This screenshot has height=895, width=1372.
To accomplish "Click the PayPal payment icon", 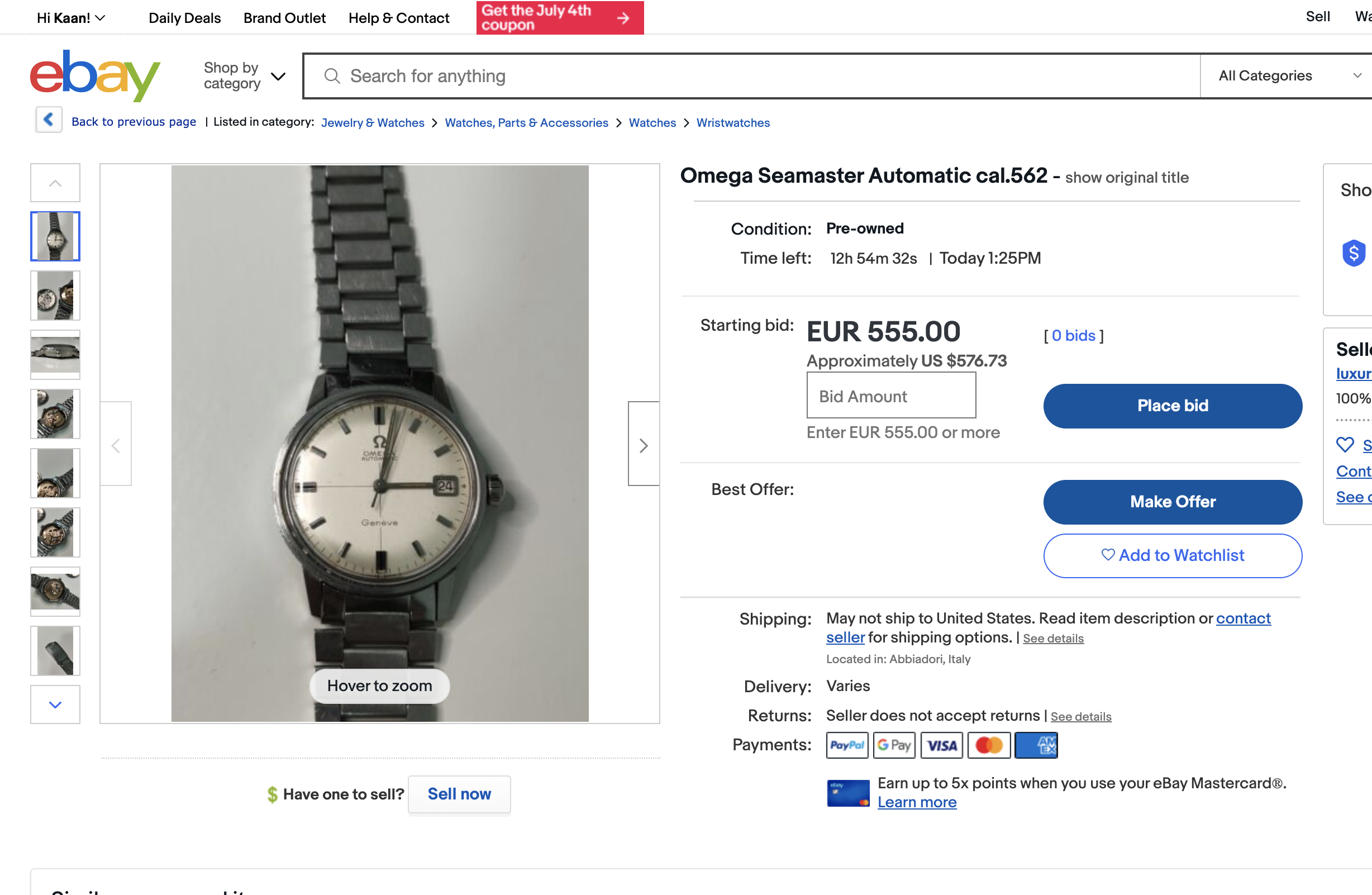I will pos(847,745).
